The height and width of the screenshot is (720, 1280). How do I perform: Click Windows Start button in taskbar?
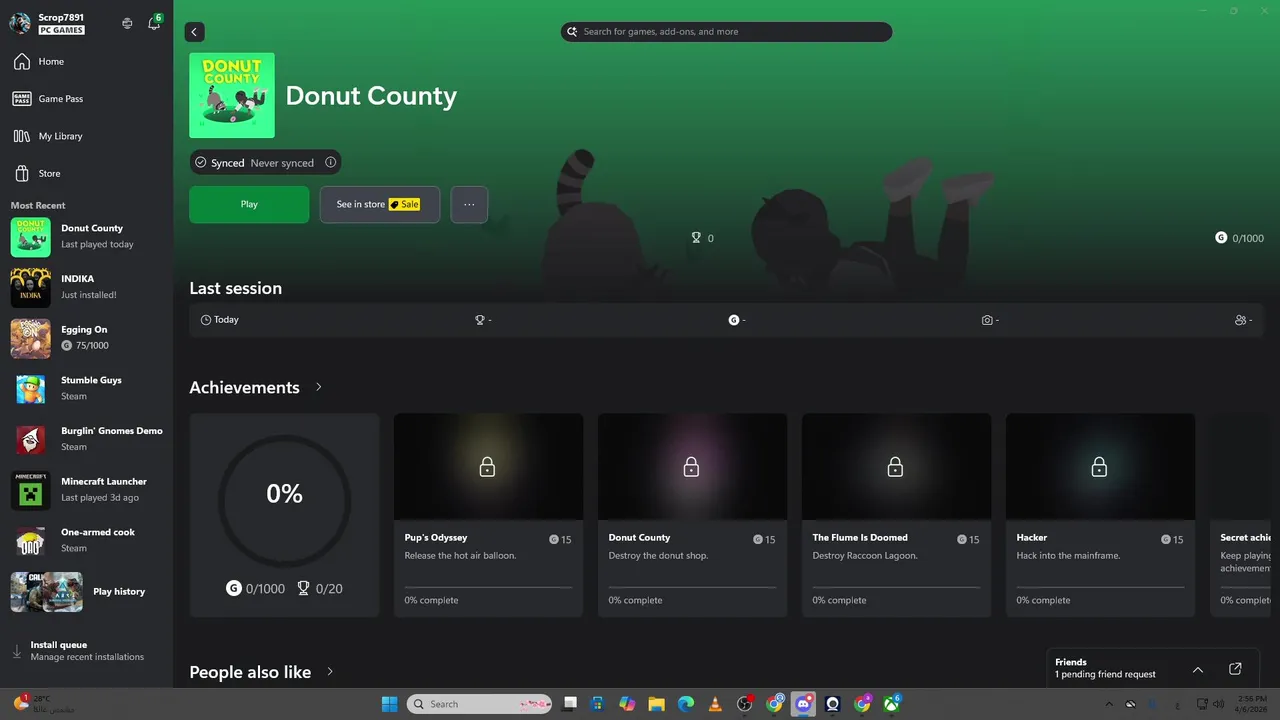pos(389,704)
